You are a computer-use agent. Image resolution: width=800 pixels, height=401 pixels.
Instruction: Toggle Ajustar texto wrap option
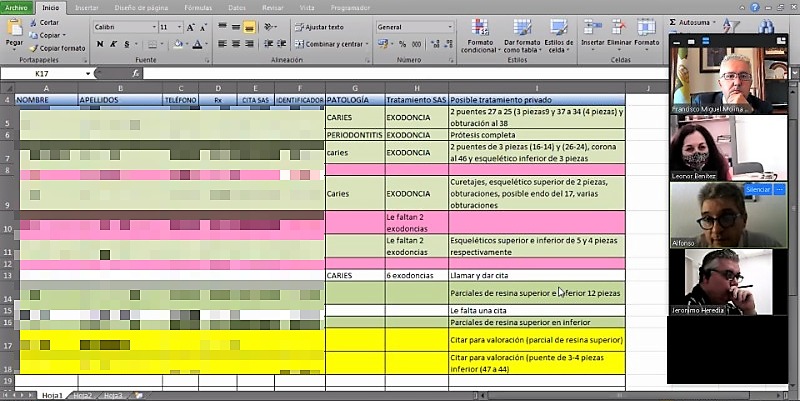click(x=320, y=27)
